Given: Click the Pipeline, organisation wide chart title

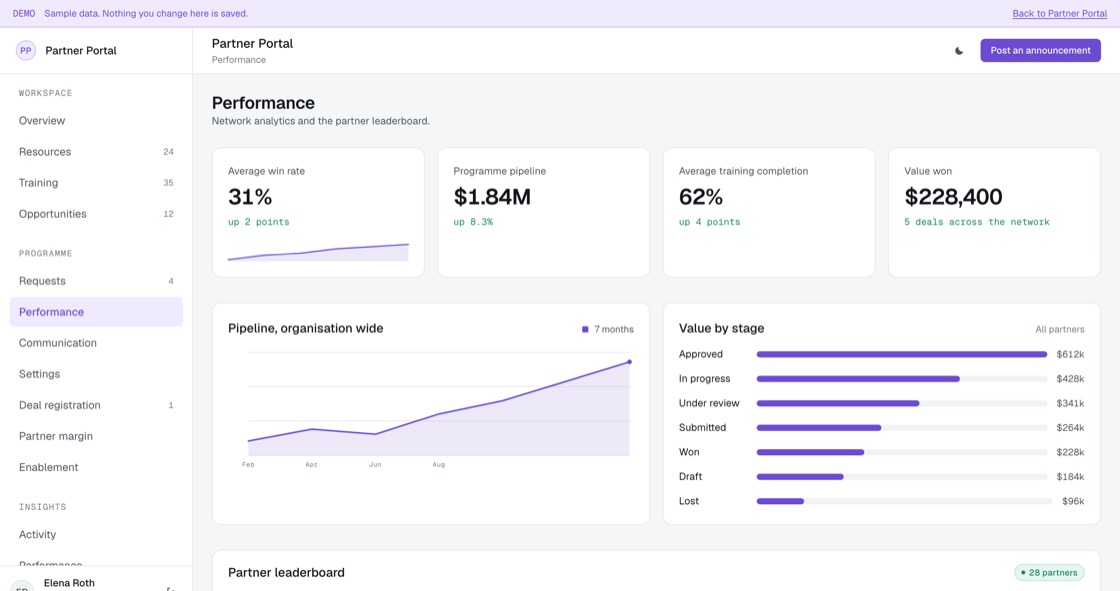Looking at the screenshot, I should pyautogui.click(x=305, y=329).
